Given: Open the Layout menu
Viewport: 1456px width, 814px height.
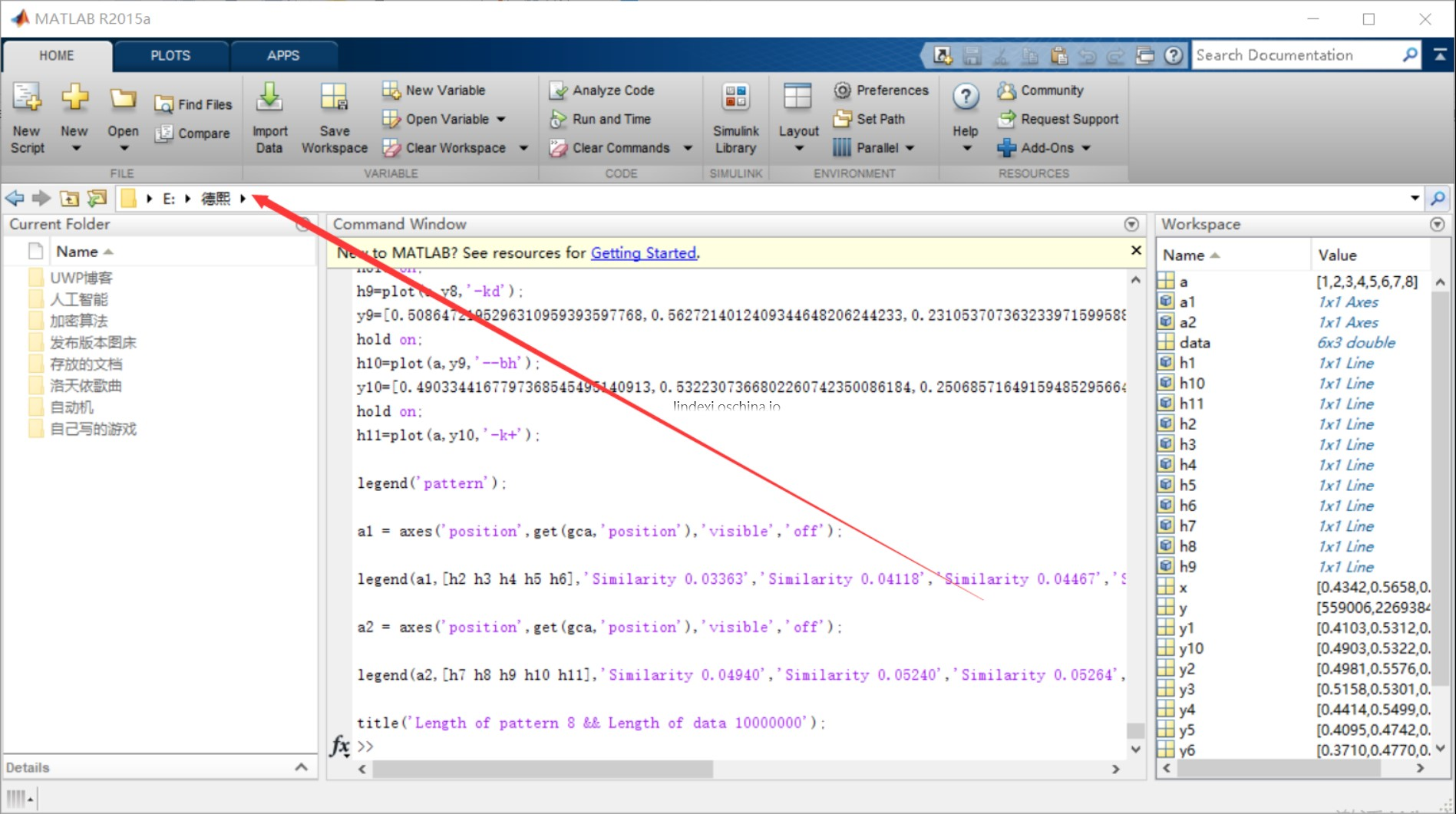Looking at the screenshot, I should (x=798, y=117).
